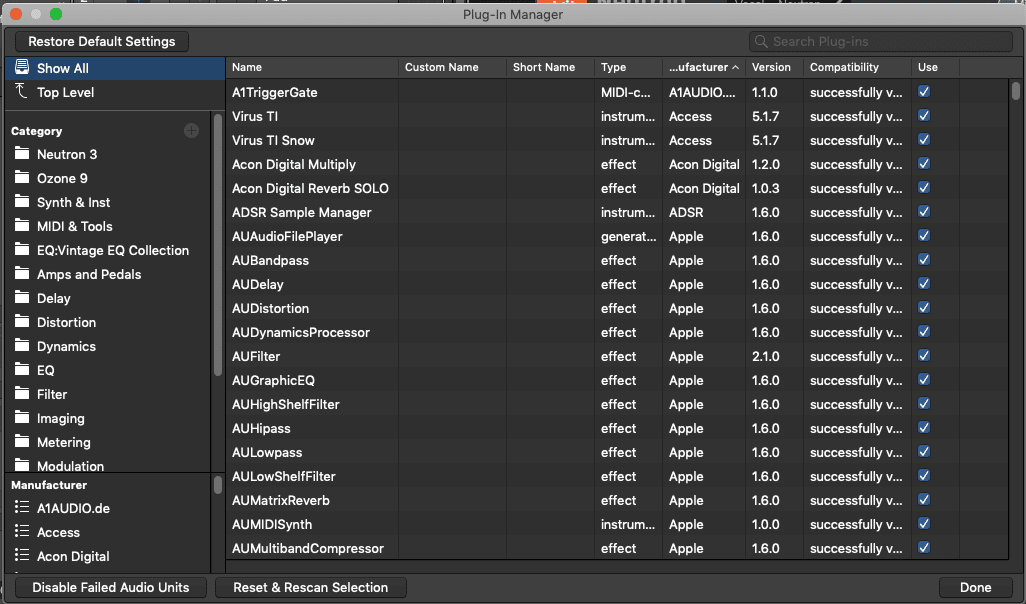This screenshot has height=604, width=1026.
Task: Click the Modulation folder icon
Action: click(x=22, y=465)
